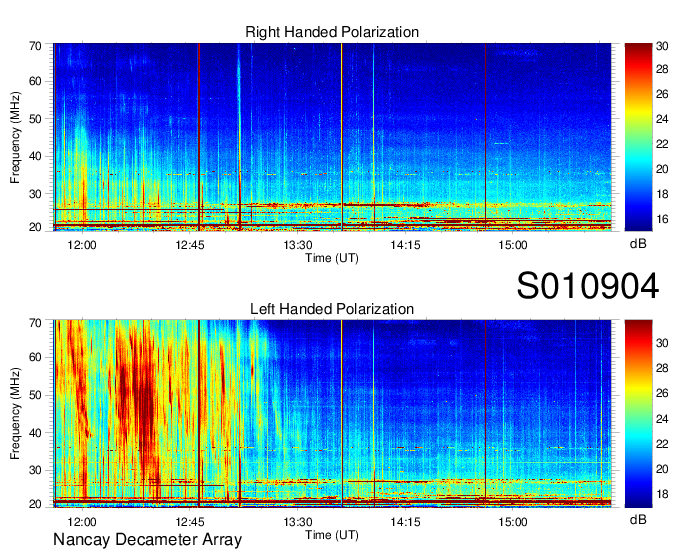Click the 12:45 tick on the upper time axis
Image resolution: width=680 pixels, height=552 pixels.
coord(190,245)
